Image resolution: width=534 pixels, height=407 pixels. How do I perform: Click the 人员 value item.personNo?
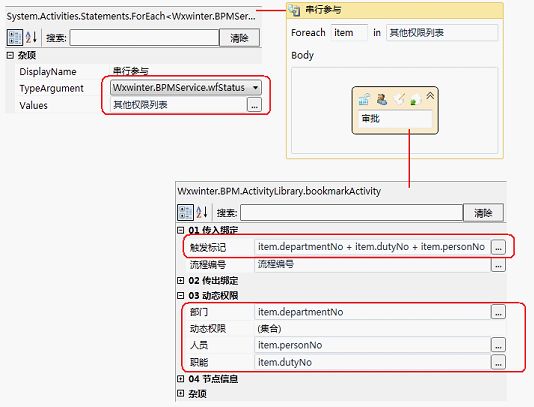(372, 345)
